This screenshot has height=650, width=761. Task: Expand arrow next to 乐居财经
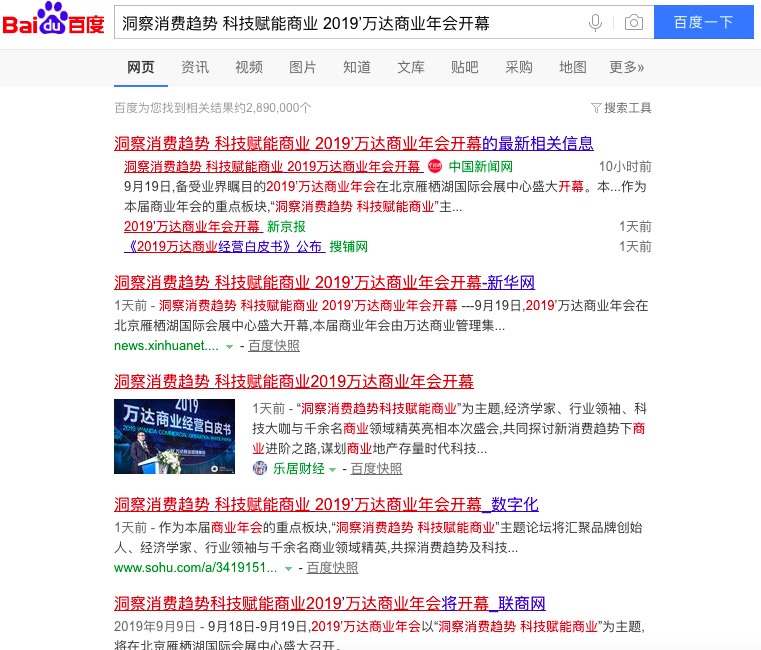(x=332, y=469)
